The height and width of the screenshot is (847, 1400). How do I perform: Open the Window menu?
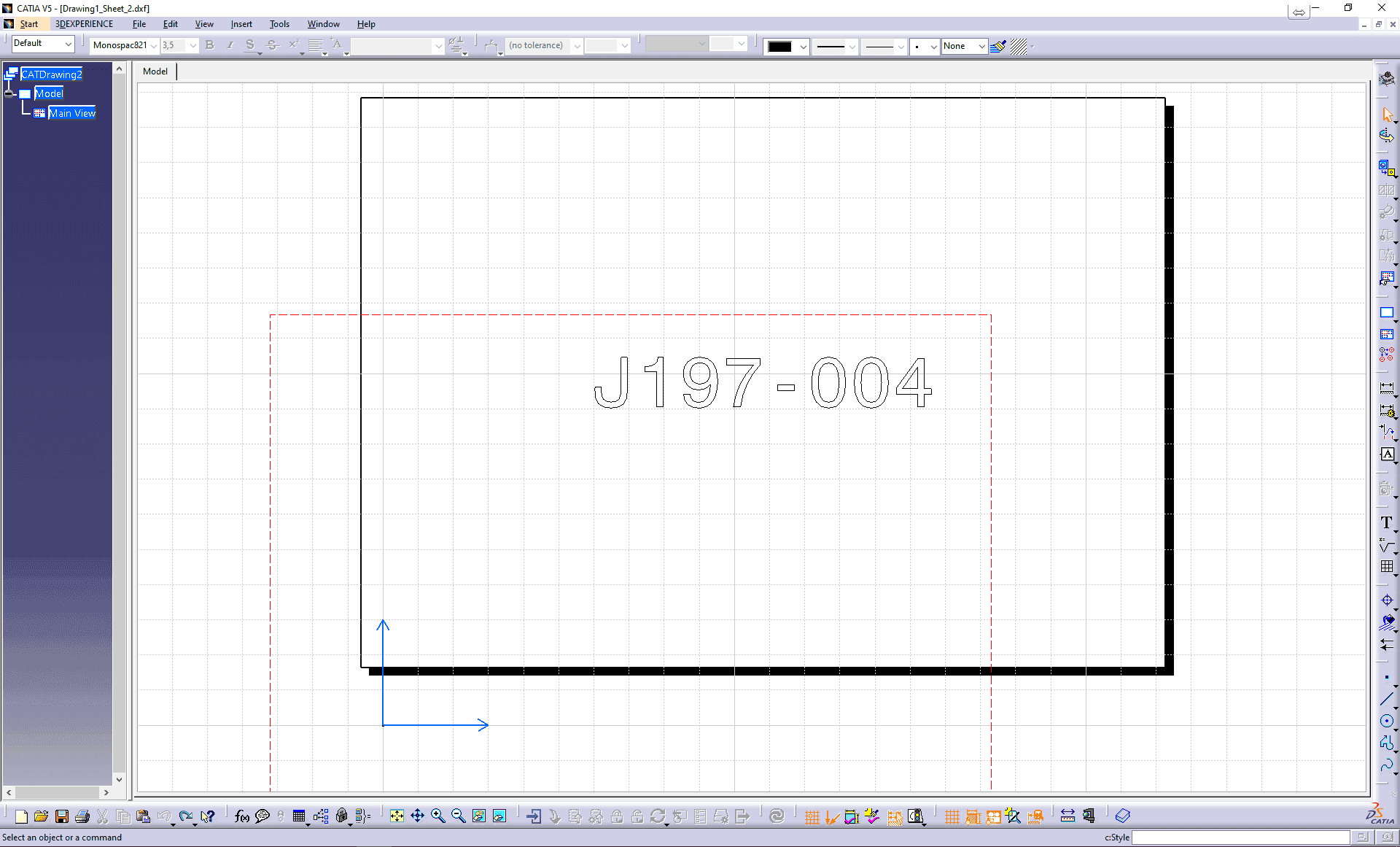[x=323, y=24]
